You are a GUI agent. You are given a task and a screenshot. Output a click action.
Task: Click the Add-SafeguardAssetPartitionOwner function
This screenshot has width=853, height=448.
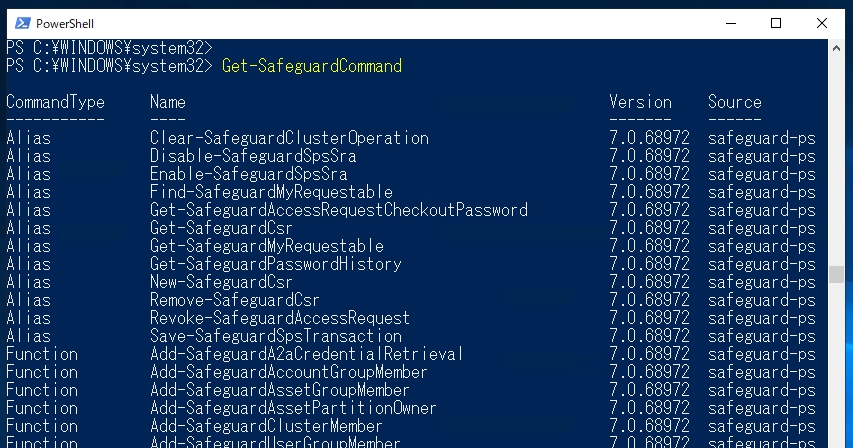293,408
